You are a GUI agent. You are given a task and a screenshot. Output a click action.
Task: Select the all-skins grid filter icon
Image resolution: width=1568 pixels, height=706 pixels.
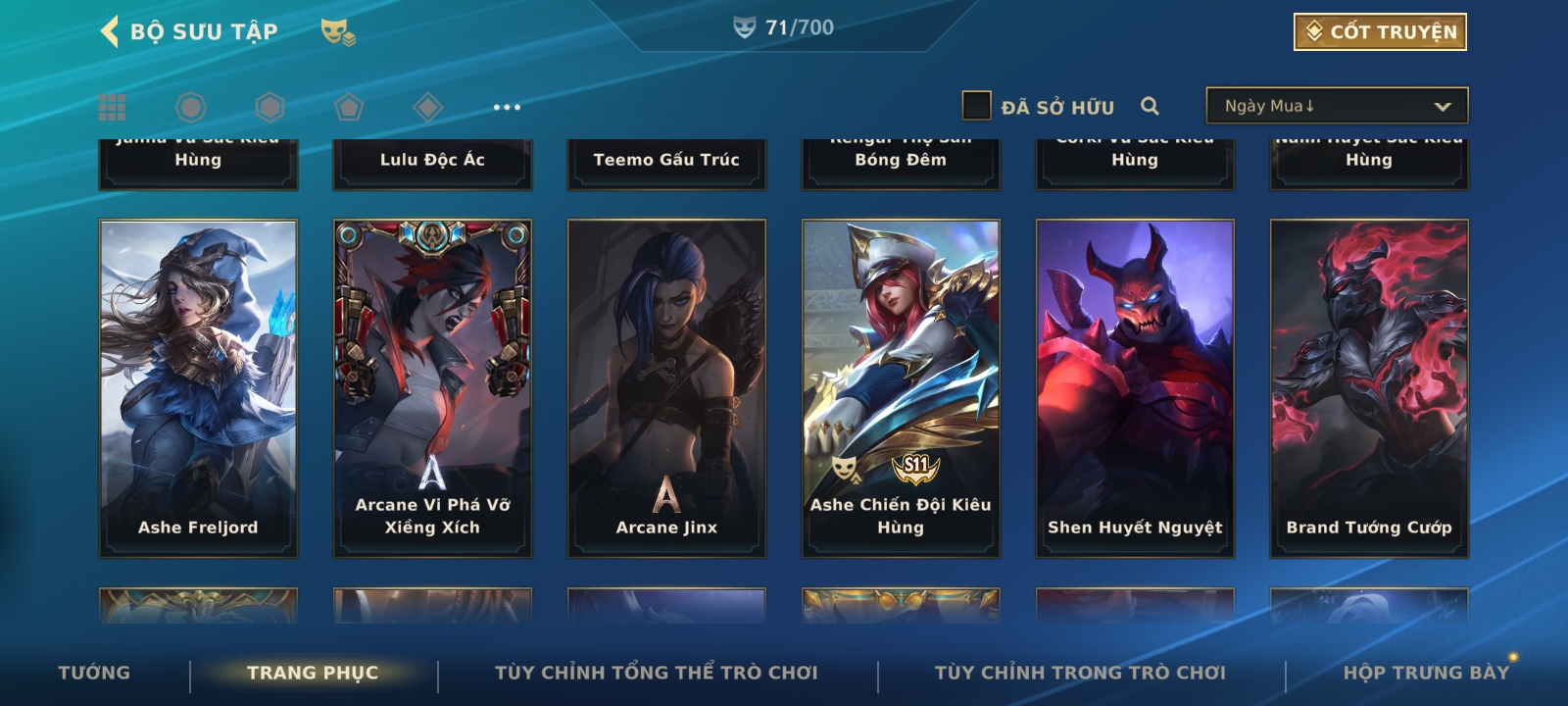(113, 107)
